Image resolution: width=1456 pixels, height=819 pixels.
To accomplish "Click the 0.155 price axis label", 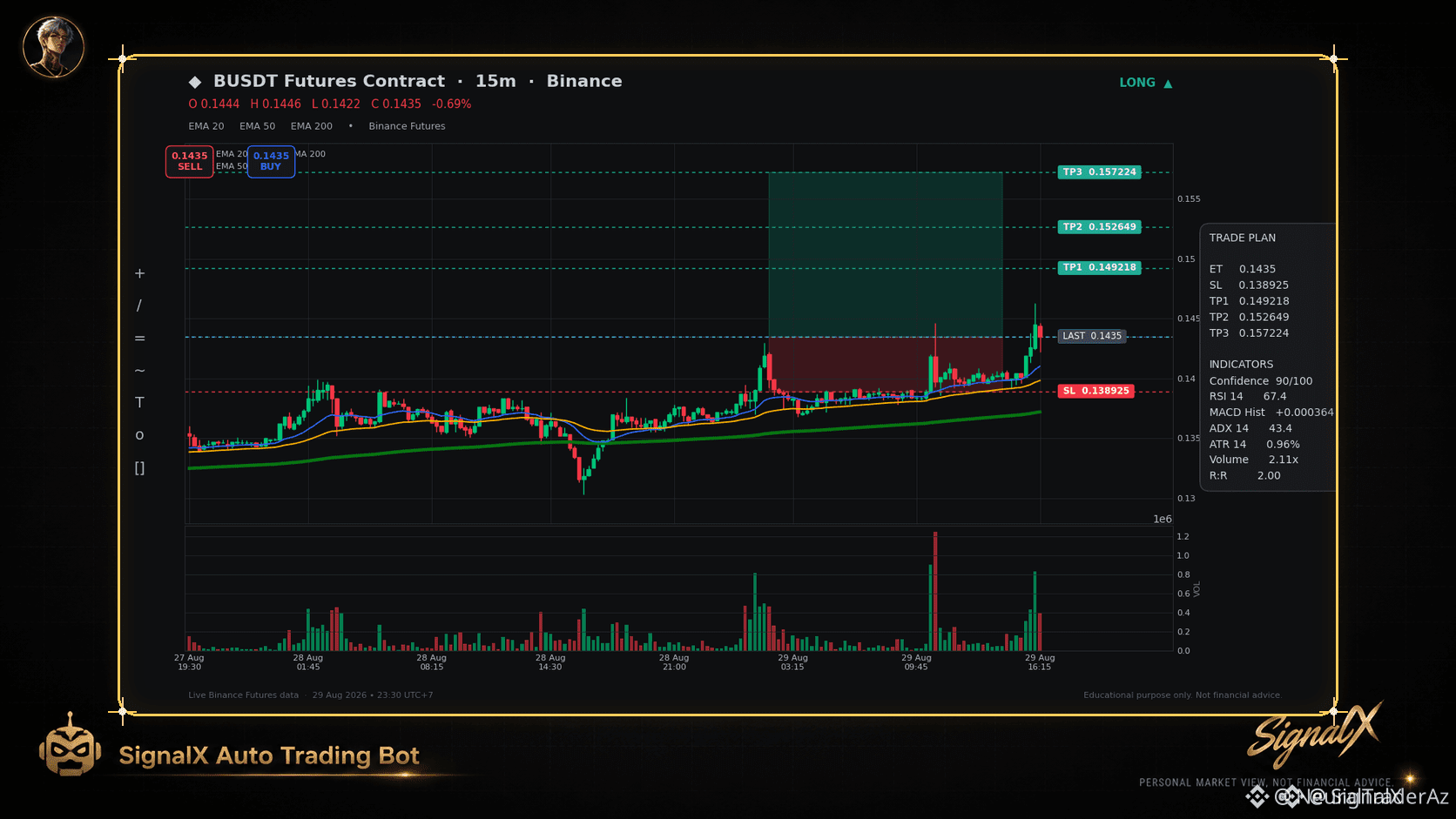I will [1189, 199].
